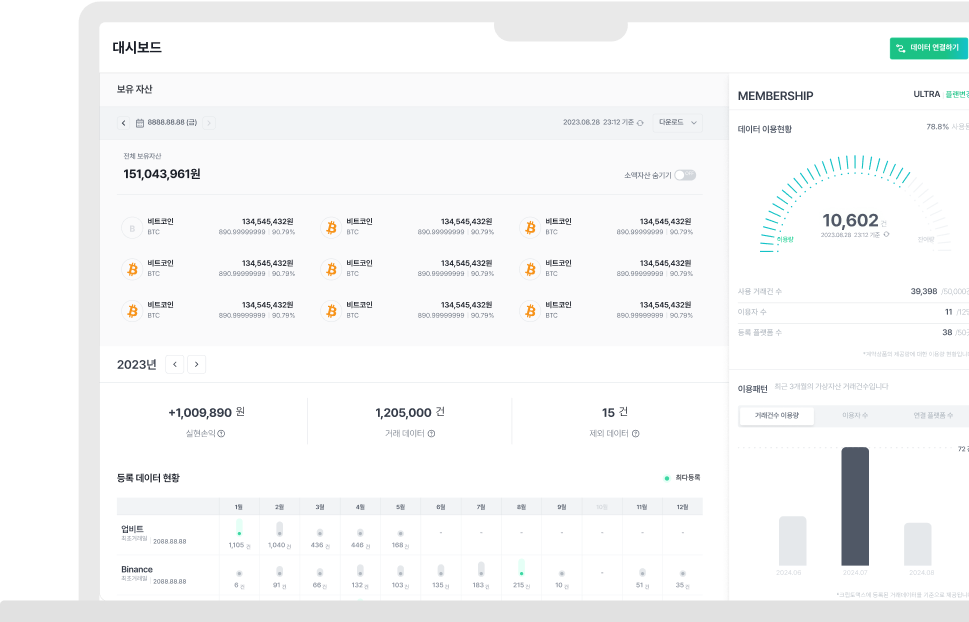
Task: Click the 1월 column header
Action: pyautogui.click(x=239, y=507)
